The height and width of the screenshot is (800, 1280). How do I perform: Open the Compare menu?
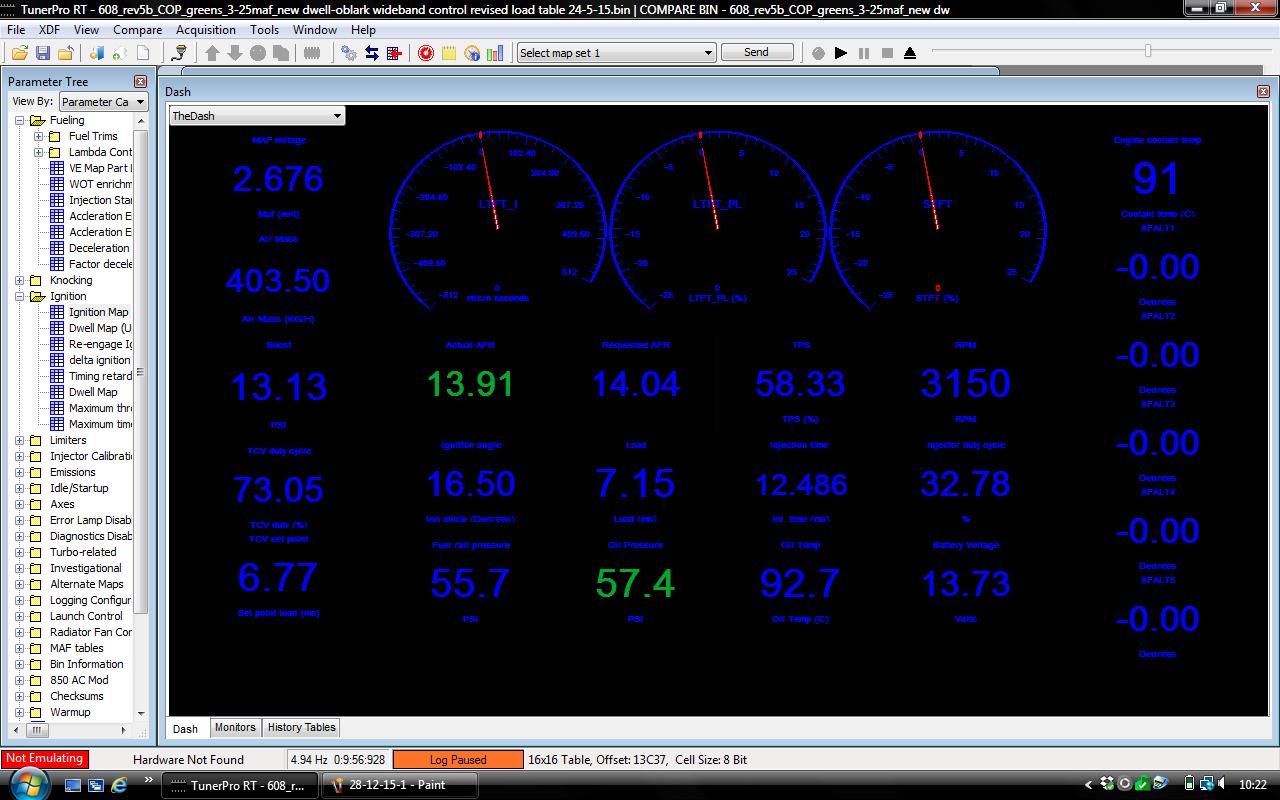(x=137, y=30)
